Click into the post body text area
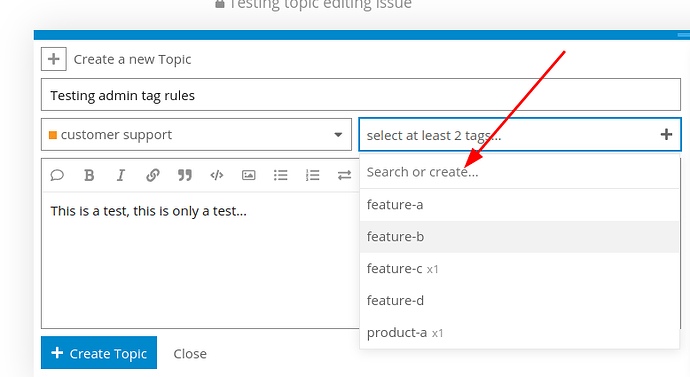This screenshot has width=690, height=377. tap(201, 260)
